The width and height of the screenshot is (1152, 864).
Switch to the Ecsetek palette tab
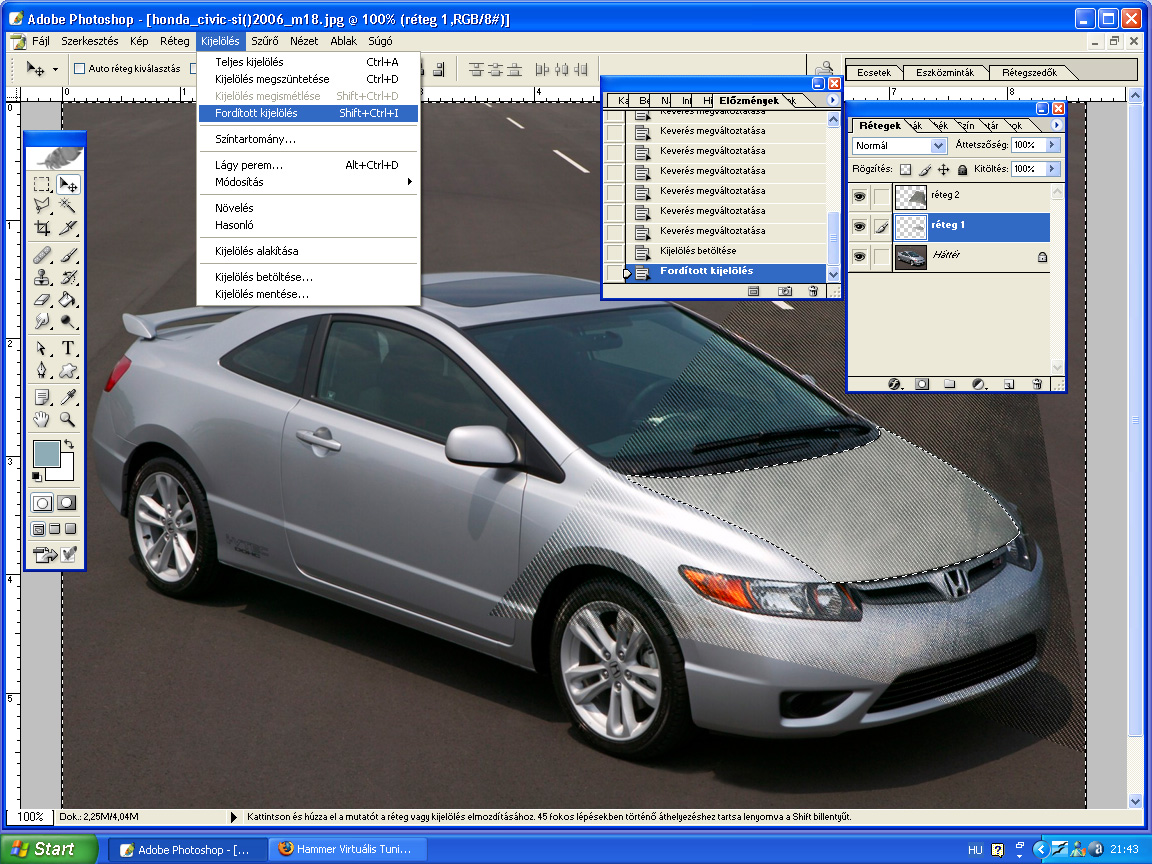tap(873, 72)
